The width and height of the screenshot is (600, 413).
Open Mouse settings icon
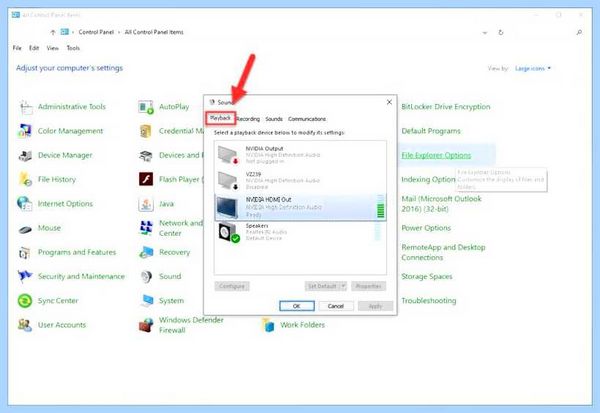click(x=25, y=229)
